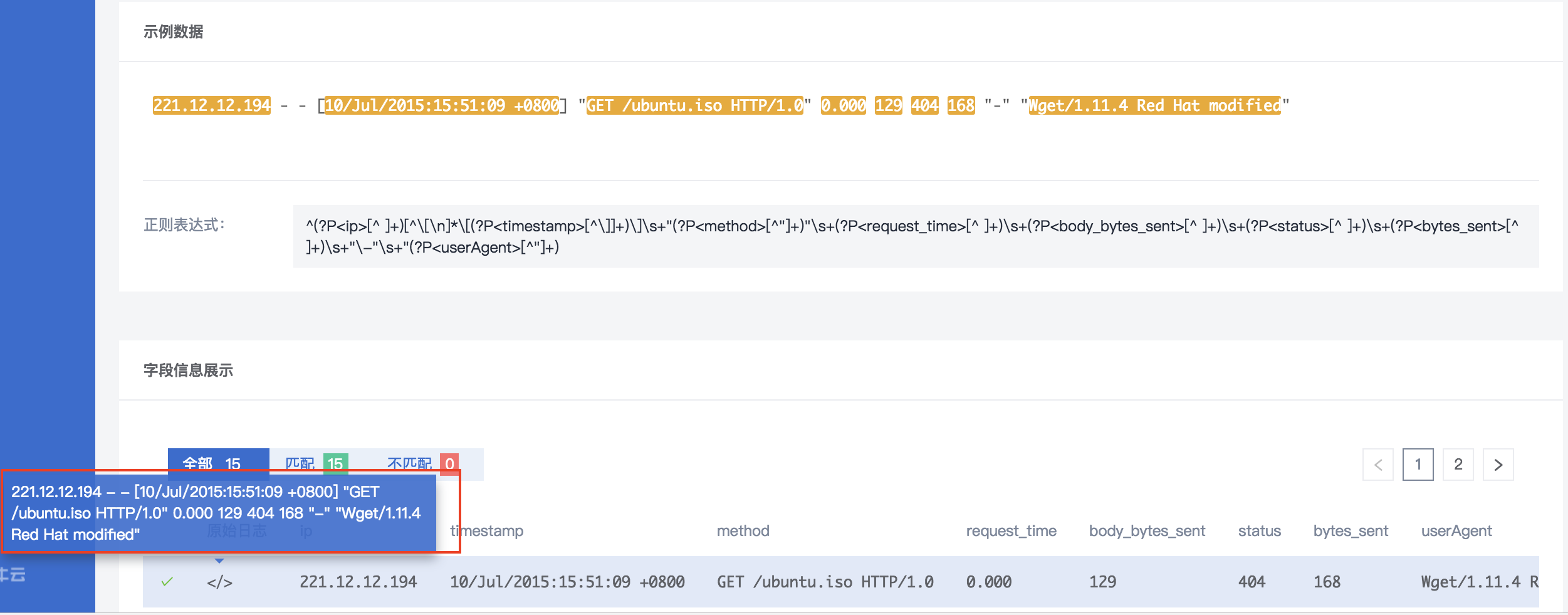Click userAgent cell Wget/1.11.4 in table
This screenshot has width=1568, height=615.
[x=1480, y=582]
